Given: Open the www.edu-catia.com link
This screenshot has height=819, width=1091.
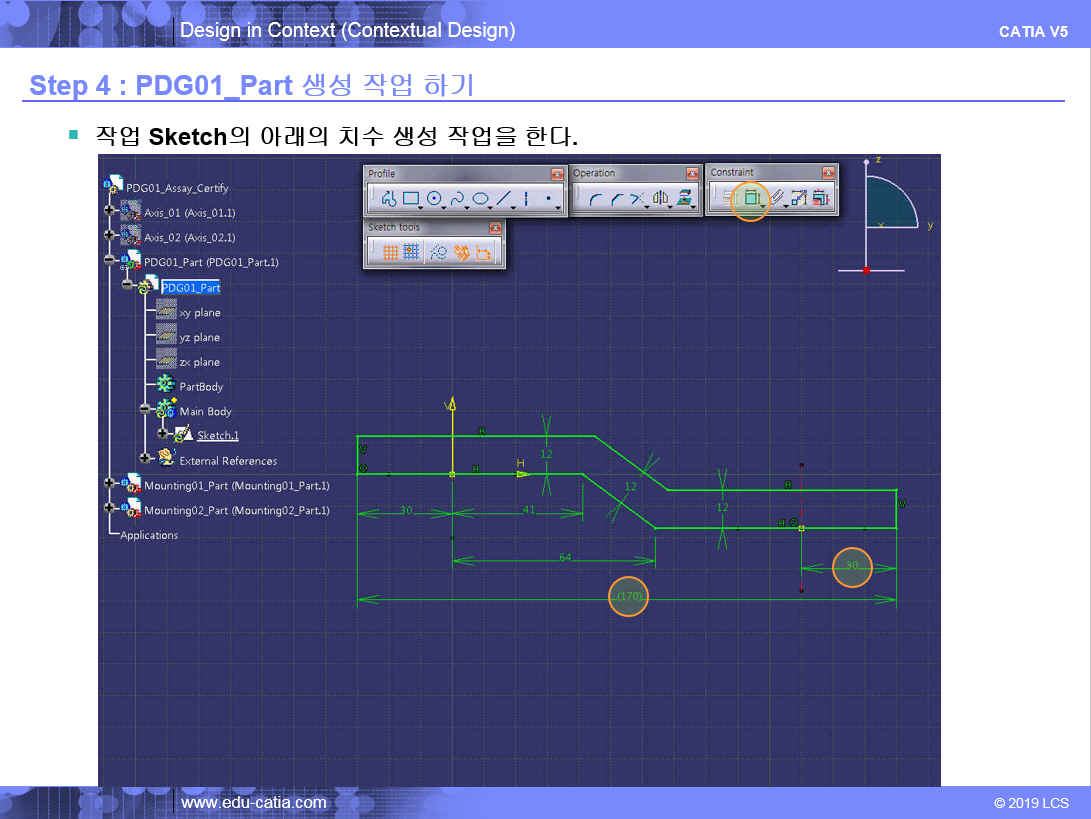Looking at the screenshot, I should pyautogui.click(x=253, y=802).
